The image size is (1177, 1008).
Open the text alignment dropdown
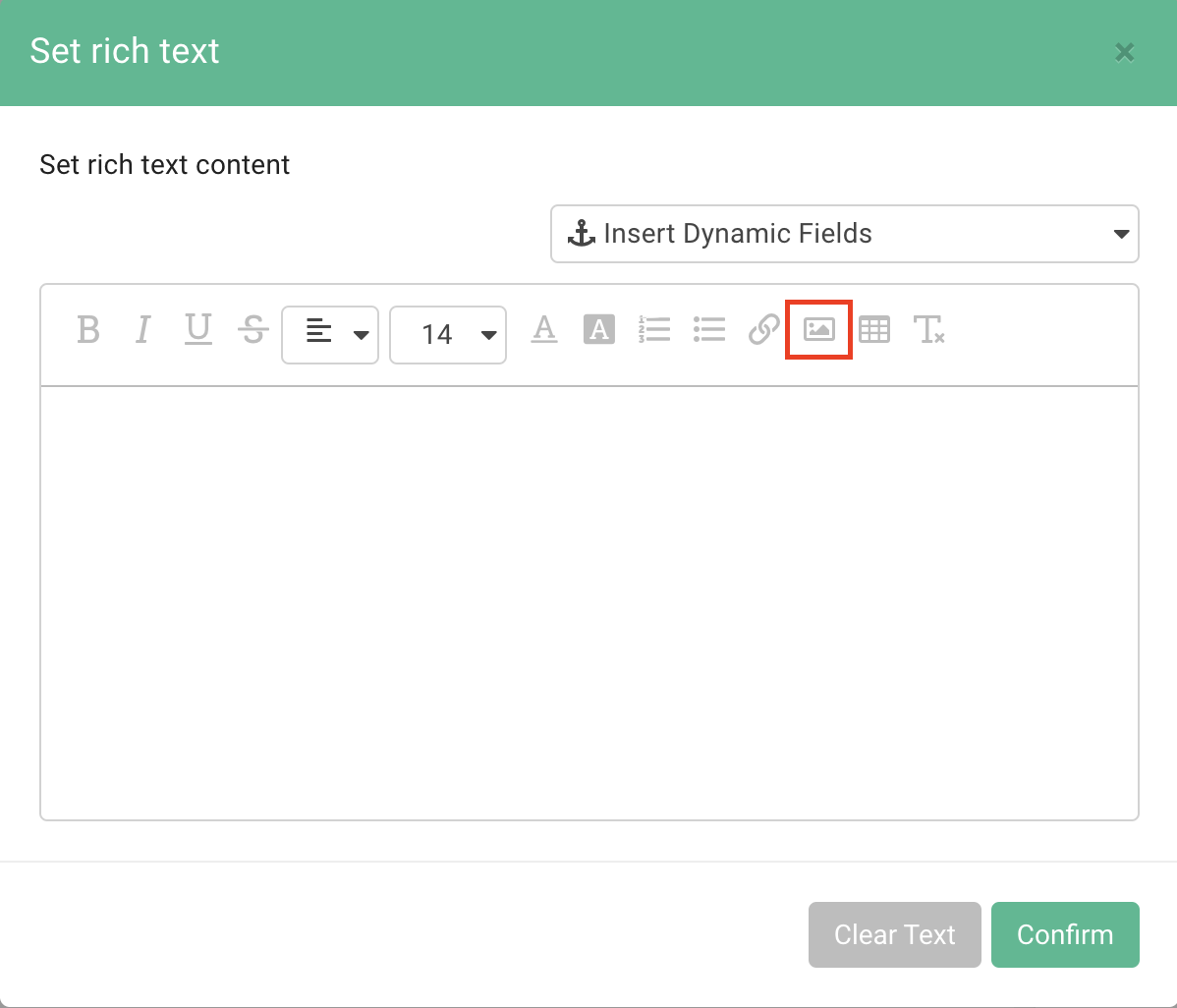click(x=330, y=334)
